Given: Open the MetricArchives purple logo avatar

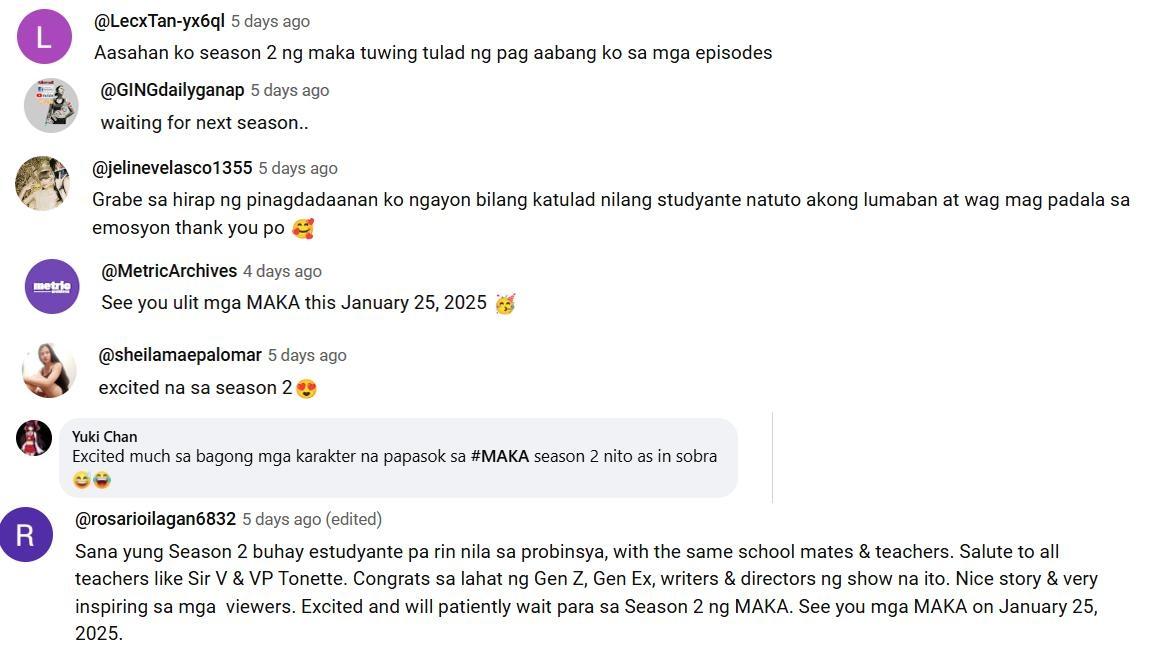Looking at the screenshot, I should [x=52, y=287].
